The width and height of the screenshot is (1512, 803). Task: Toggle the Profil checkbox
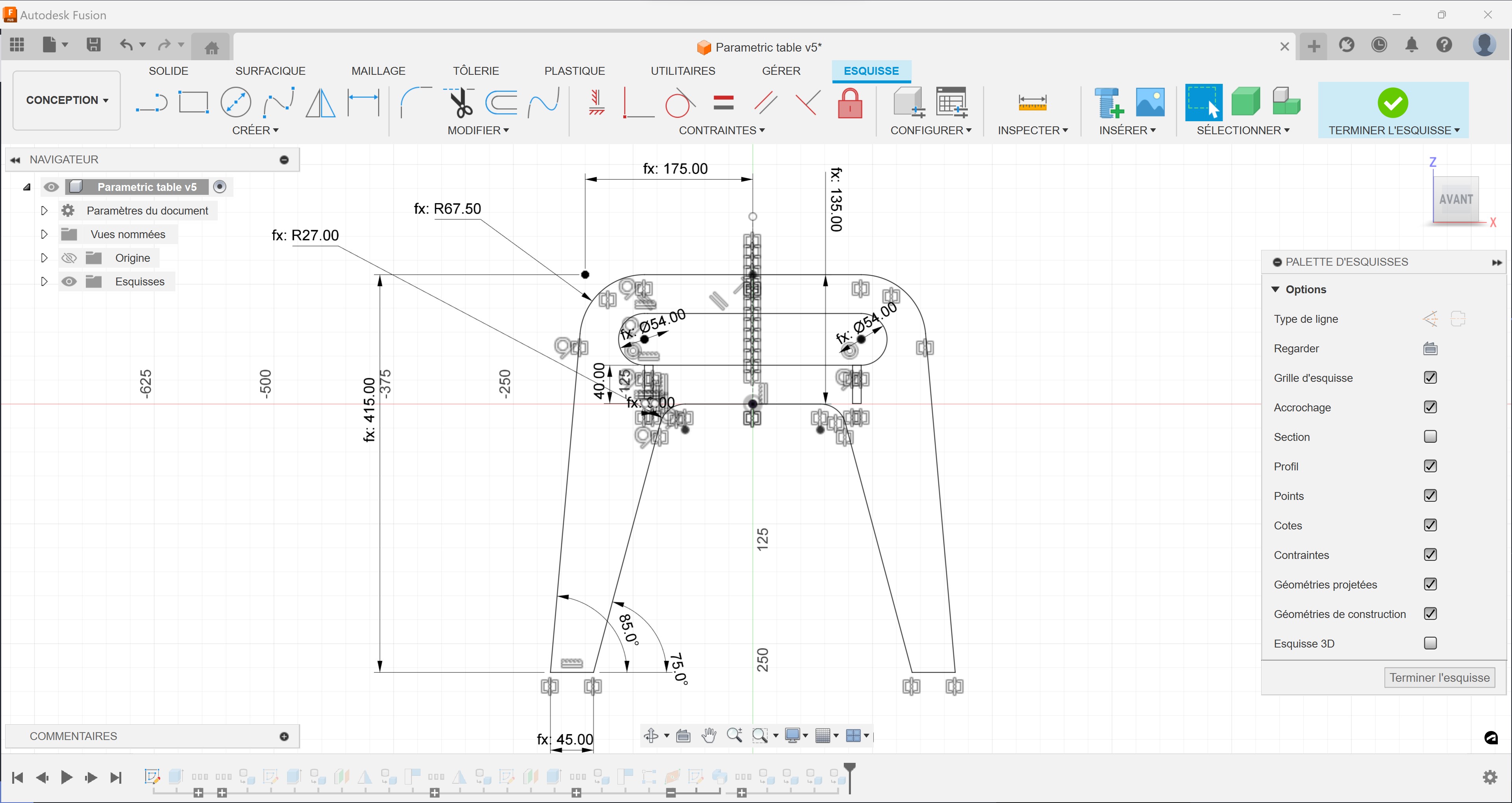[x=1430, y=466]
